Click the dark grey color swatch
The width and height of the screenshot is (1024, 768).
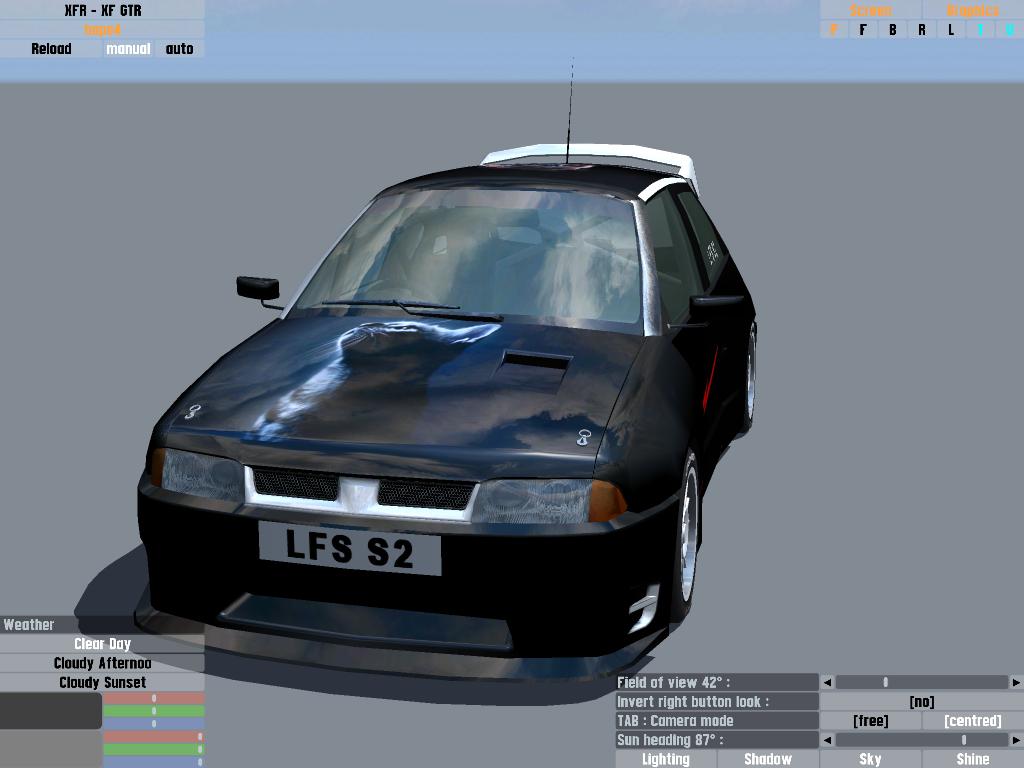click(x=51, y=711)
